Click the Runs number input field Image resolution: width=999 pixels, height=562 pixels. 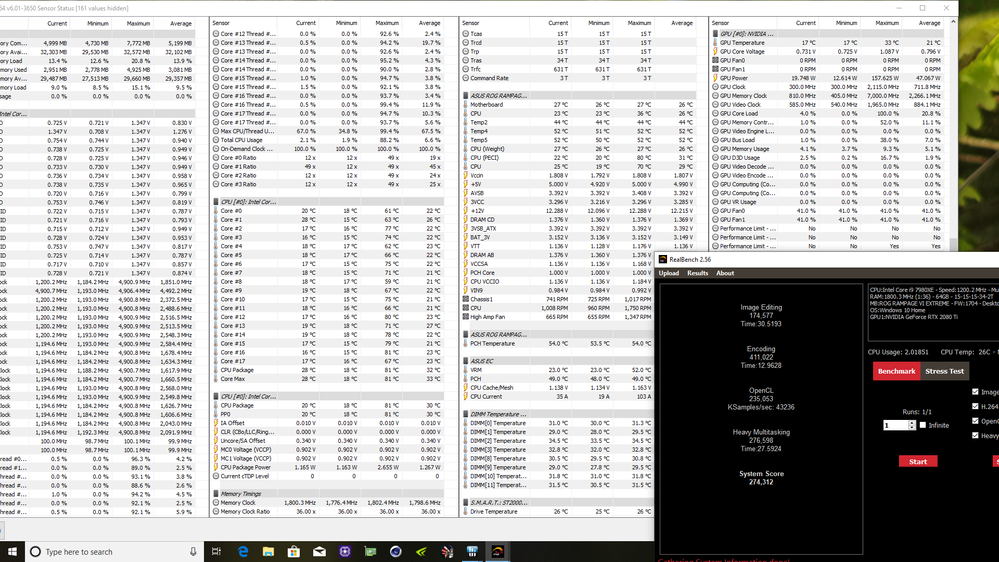point(896,425)
